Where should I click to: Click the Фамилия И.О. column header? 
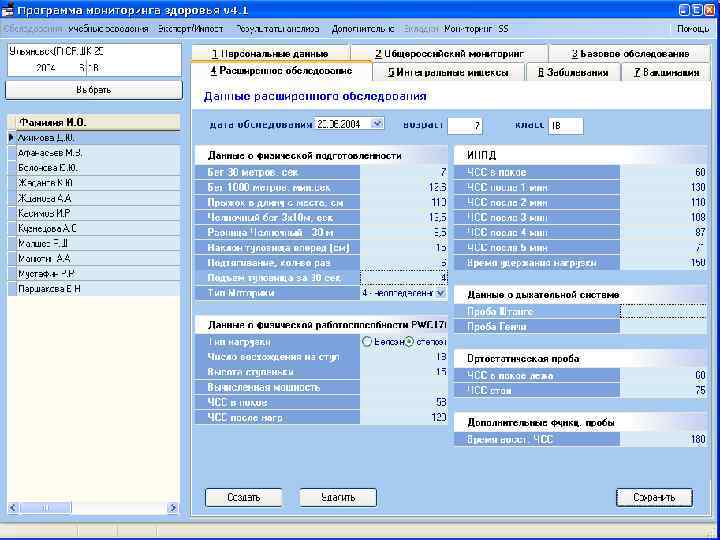pyautogui.click(x=98, y=123)
